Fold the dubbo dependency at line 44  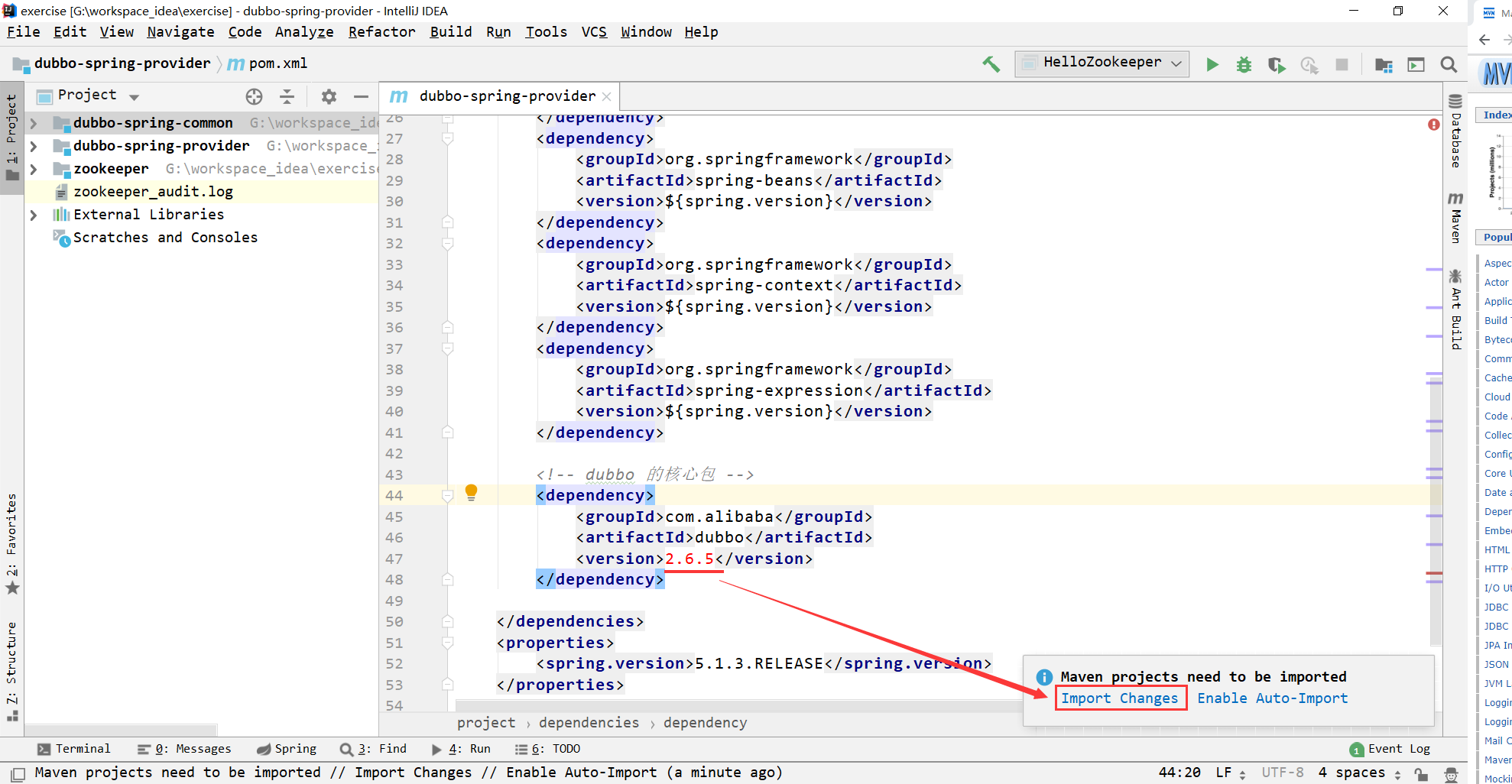[448, 496]
